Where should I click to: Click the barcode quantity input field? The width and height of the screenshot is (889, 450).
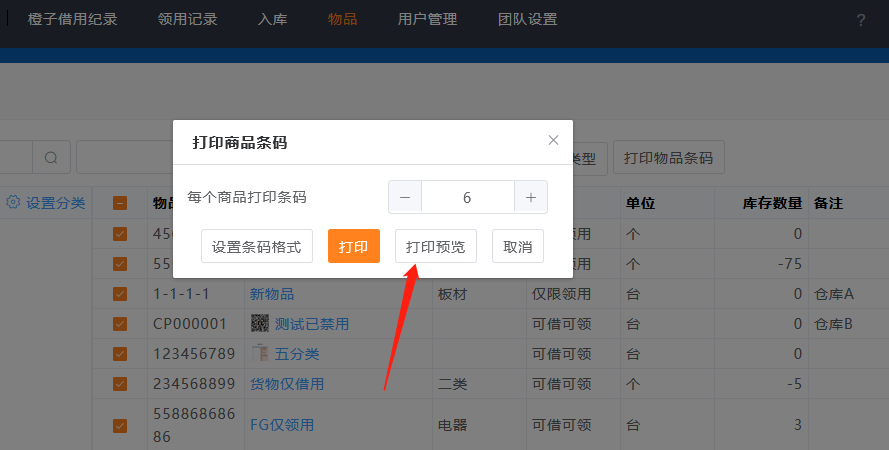(467, 197)
